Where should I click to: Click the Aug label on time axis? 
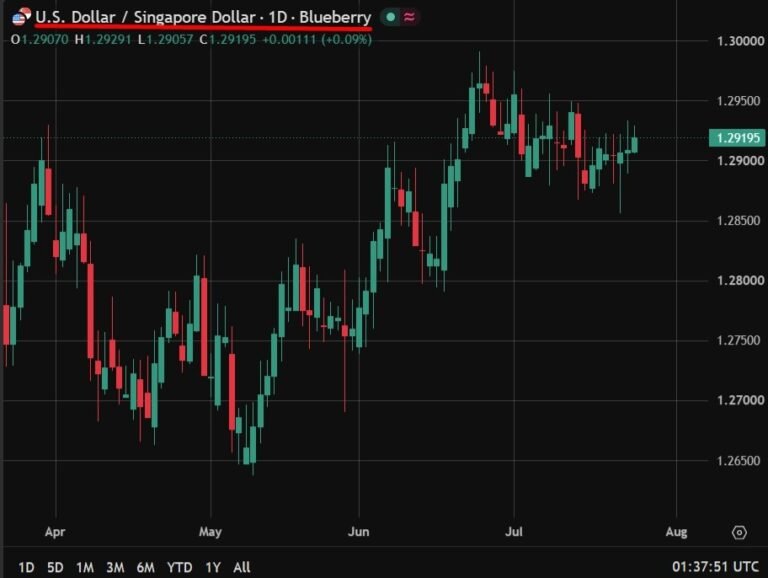tap(676, 532)
